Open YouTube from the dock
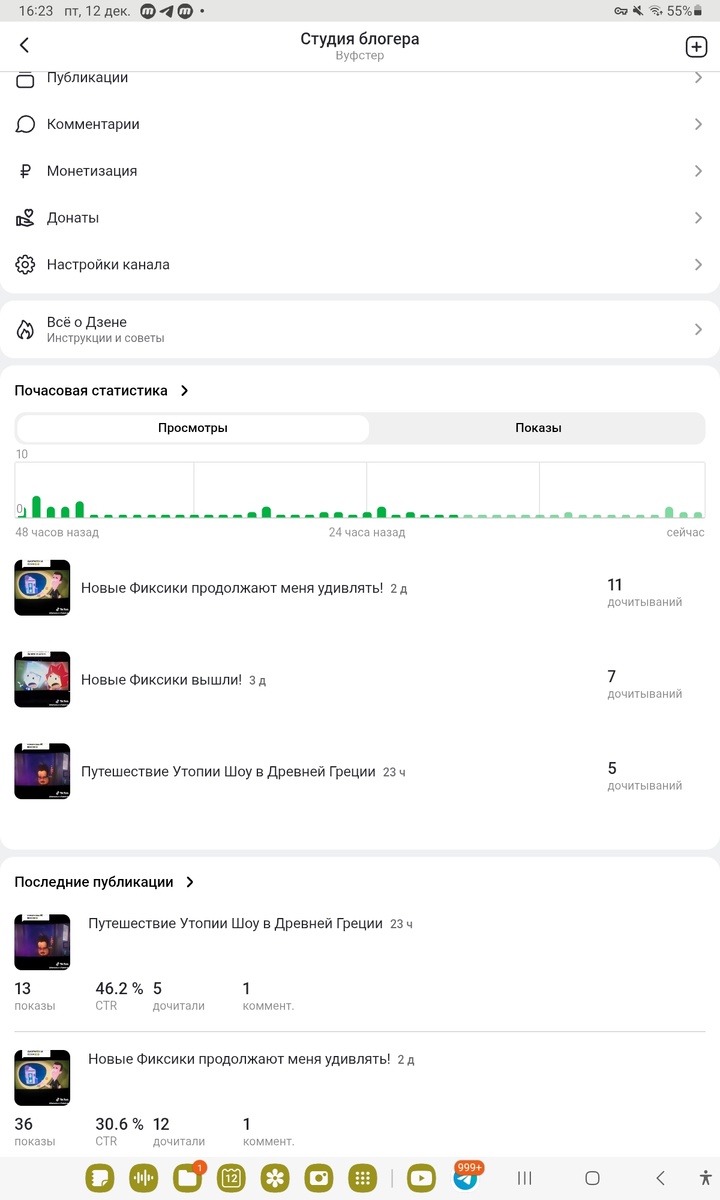The image size is (720, 1200). tap(422, 1178)
